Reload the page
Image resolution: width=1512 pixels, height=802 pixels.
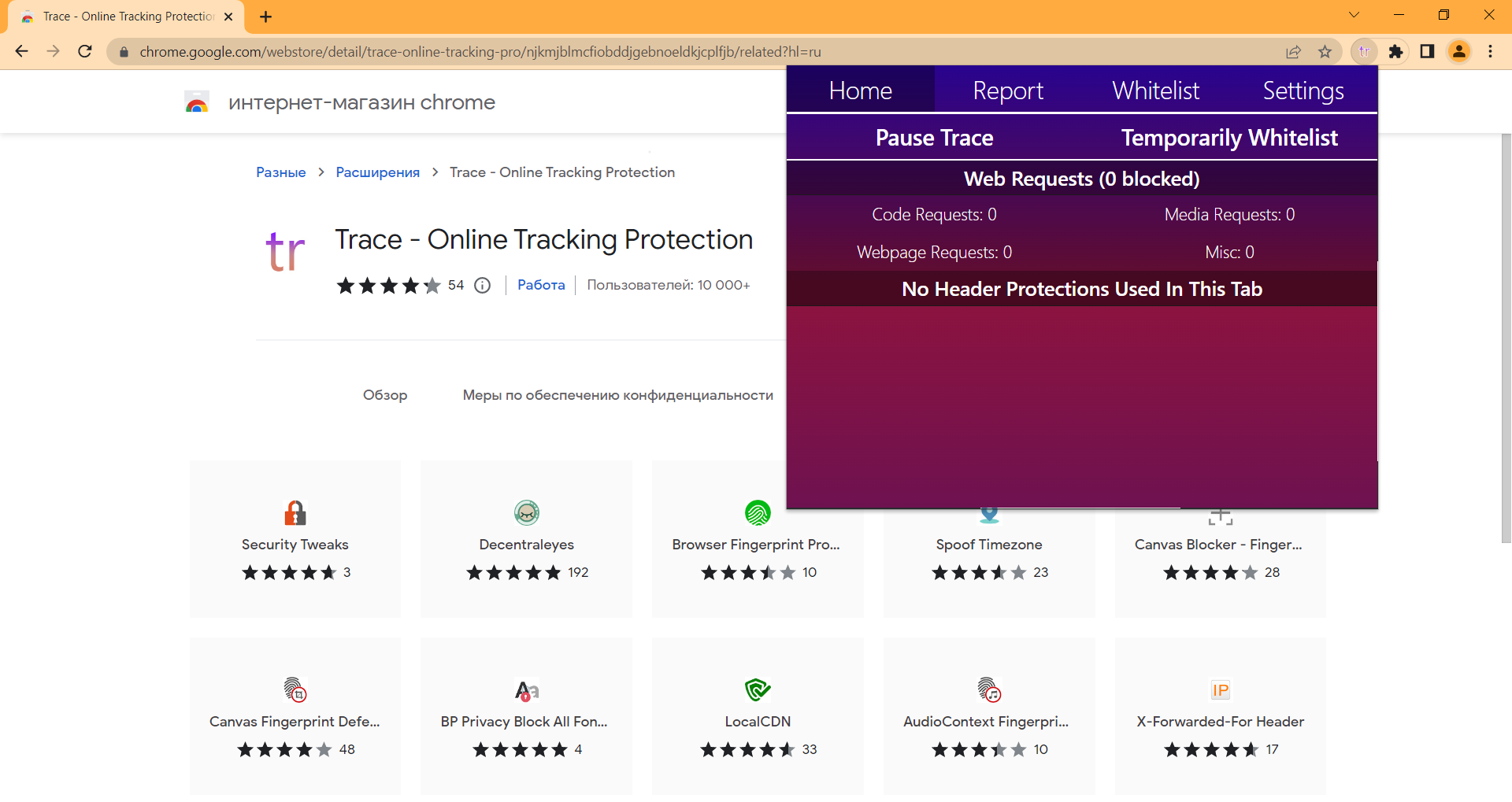point(85,51)
